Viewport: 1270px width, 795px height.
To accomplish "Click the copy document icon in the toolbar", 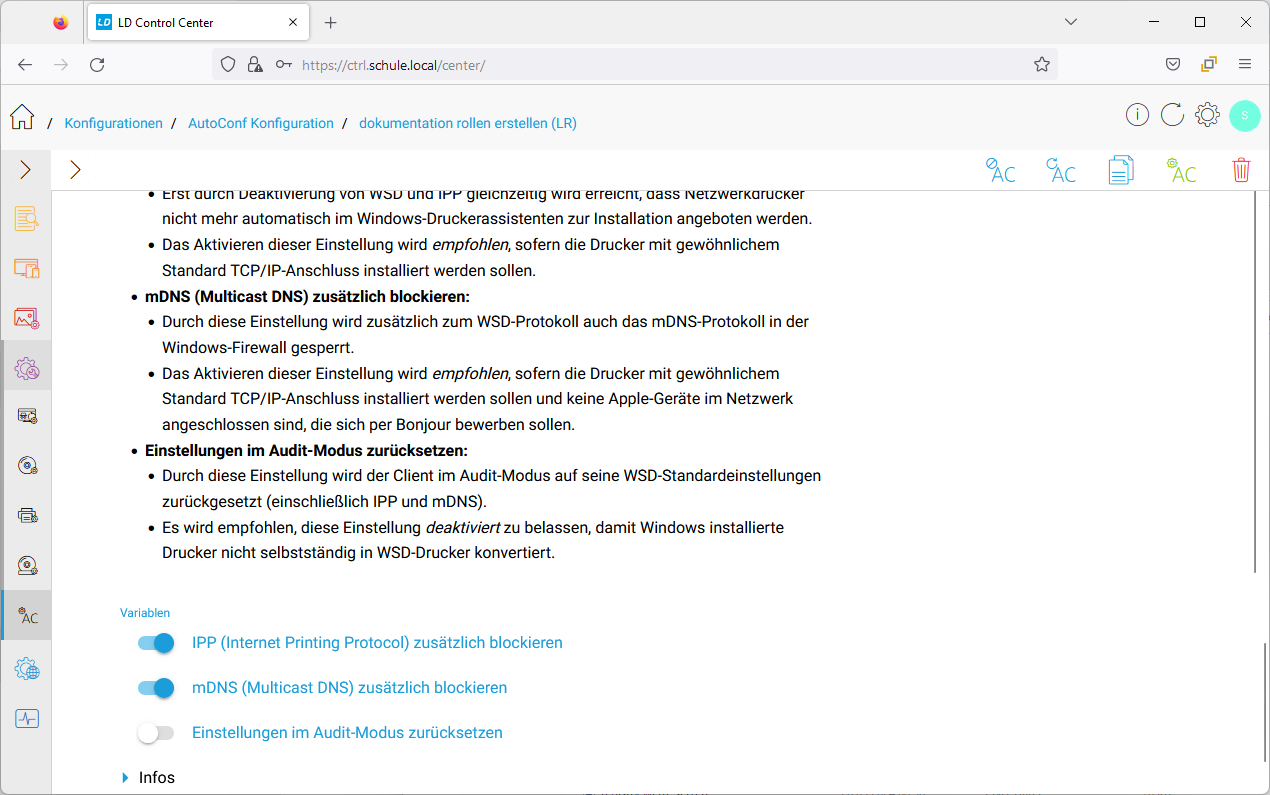I will pyautogui.click(x=1121, y=170).
